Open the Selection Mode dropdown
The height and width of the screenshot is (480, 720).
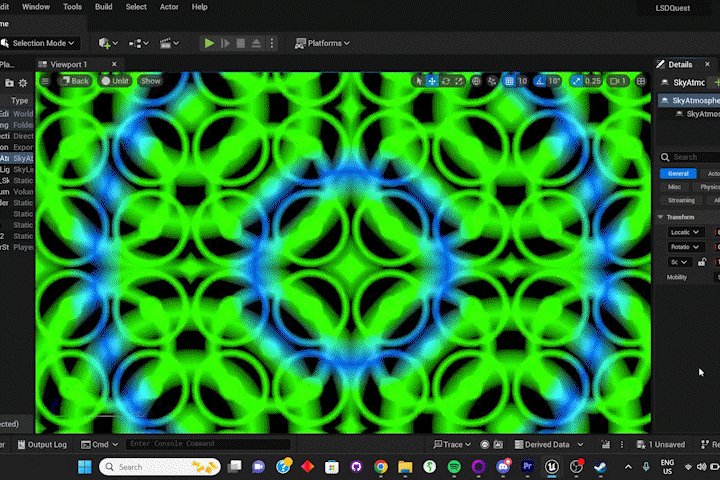(39, 43)
